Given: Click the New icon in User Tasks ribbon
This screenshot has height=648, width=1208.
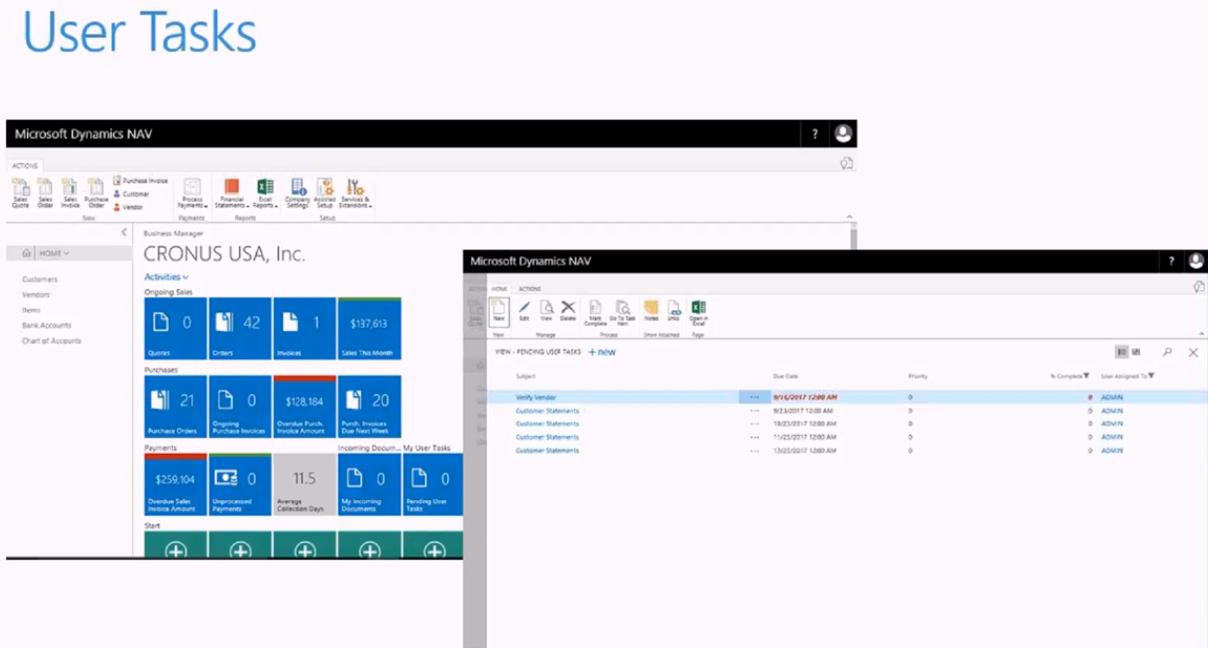Looking at the screenshot, I should click(499, 310).
